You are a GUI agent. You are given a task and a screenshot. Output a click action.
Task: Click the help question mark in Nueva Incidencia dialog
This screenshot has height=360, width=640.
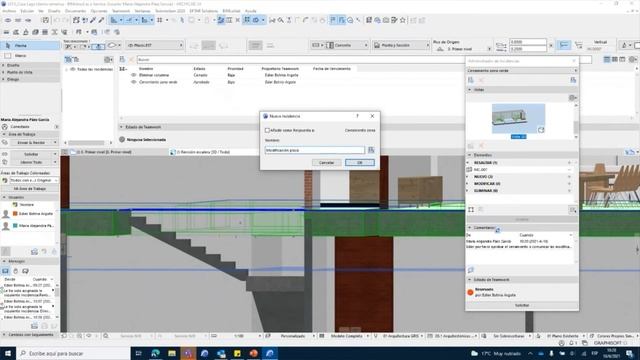(357, 116)
